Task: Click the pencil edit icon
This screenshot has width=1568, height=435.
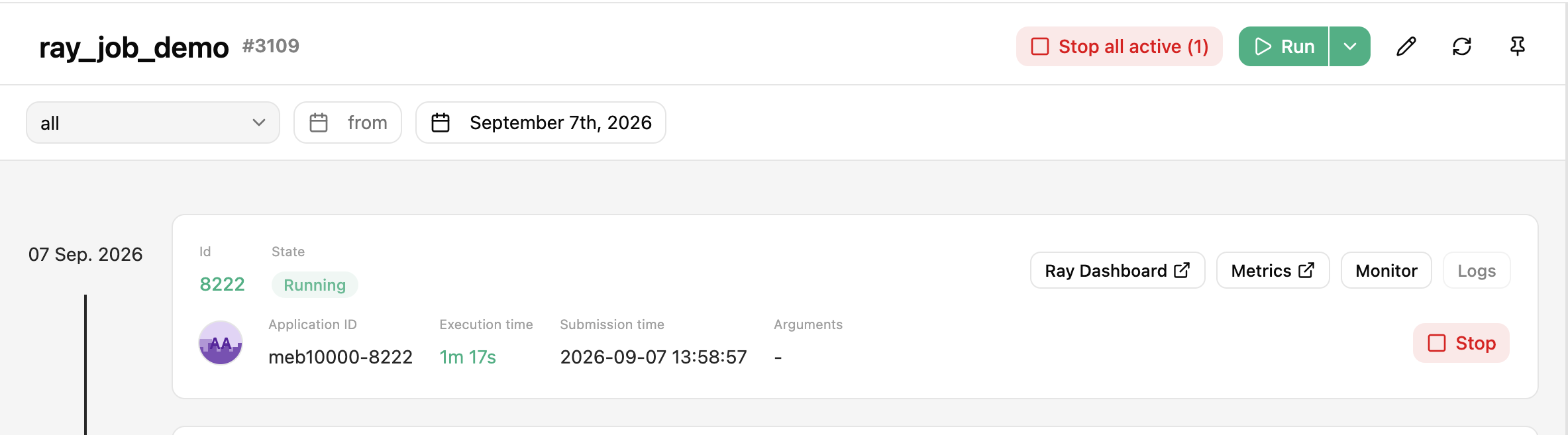Action: click(1406, 46)
